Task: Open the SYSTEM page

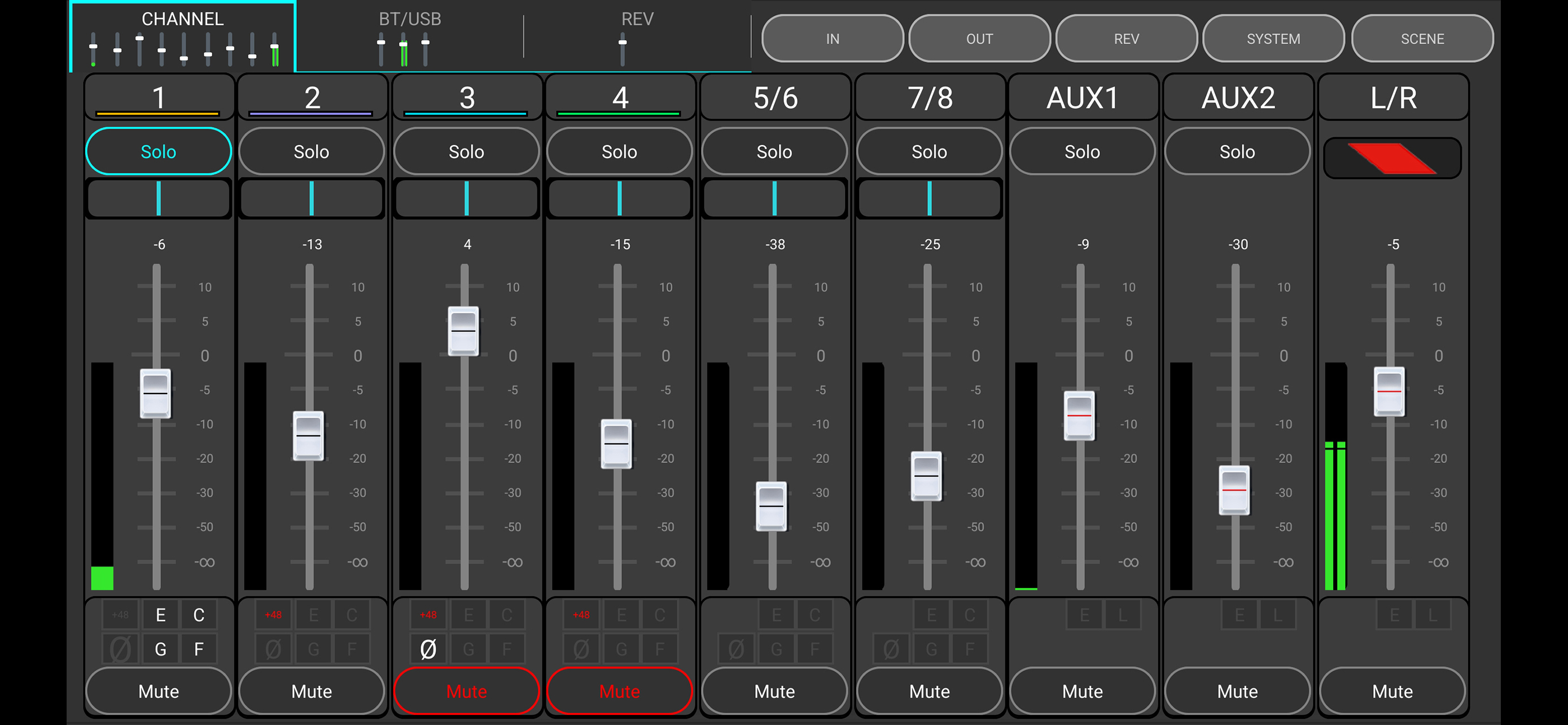Action: pos(1273,38)
